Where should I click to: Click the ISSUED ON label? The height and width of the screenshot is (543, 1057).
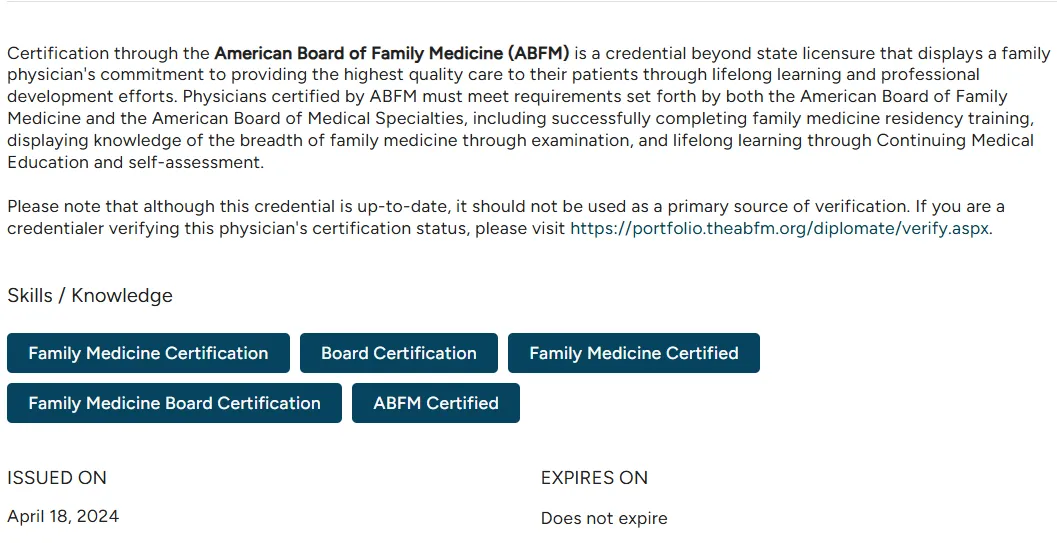(x=57, y=478)
